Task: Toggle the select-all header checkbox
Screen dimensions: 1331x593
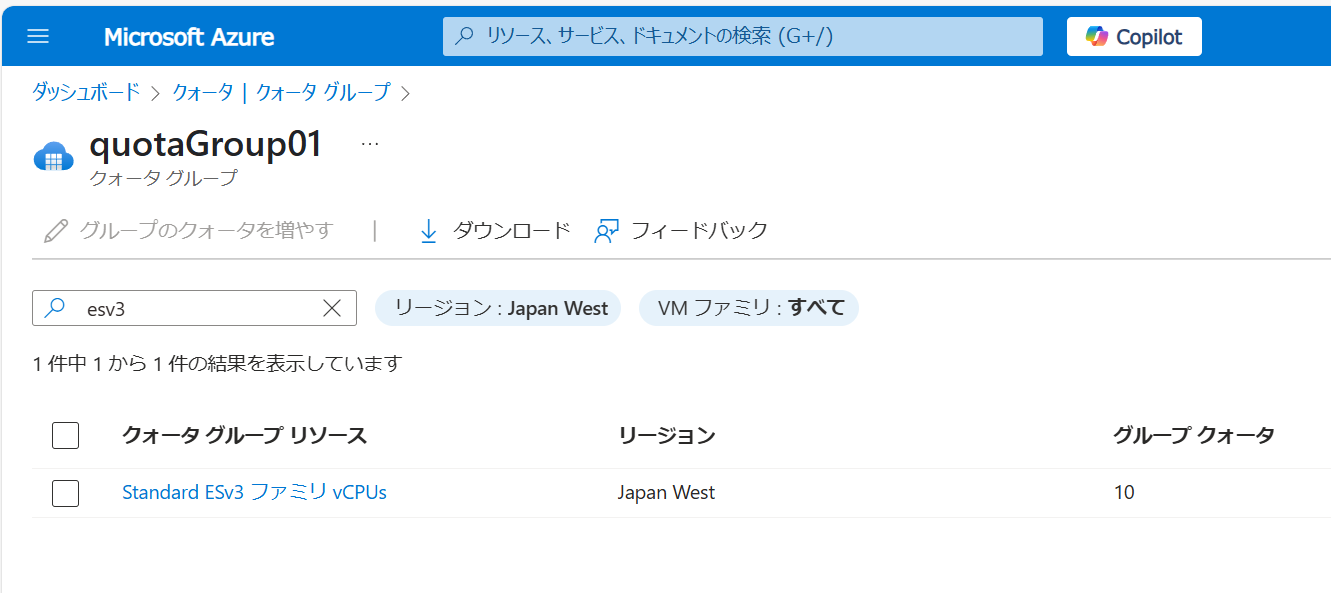Action: pos(65,435)
